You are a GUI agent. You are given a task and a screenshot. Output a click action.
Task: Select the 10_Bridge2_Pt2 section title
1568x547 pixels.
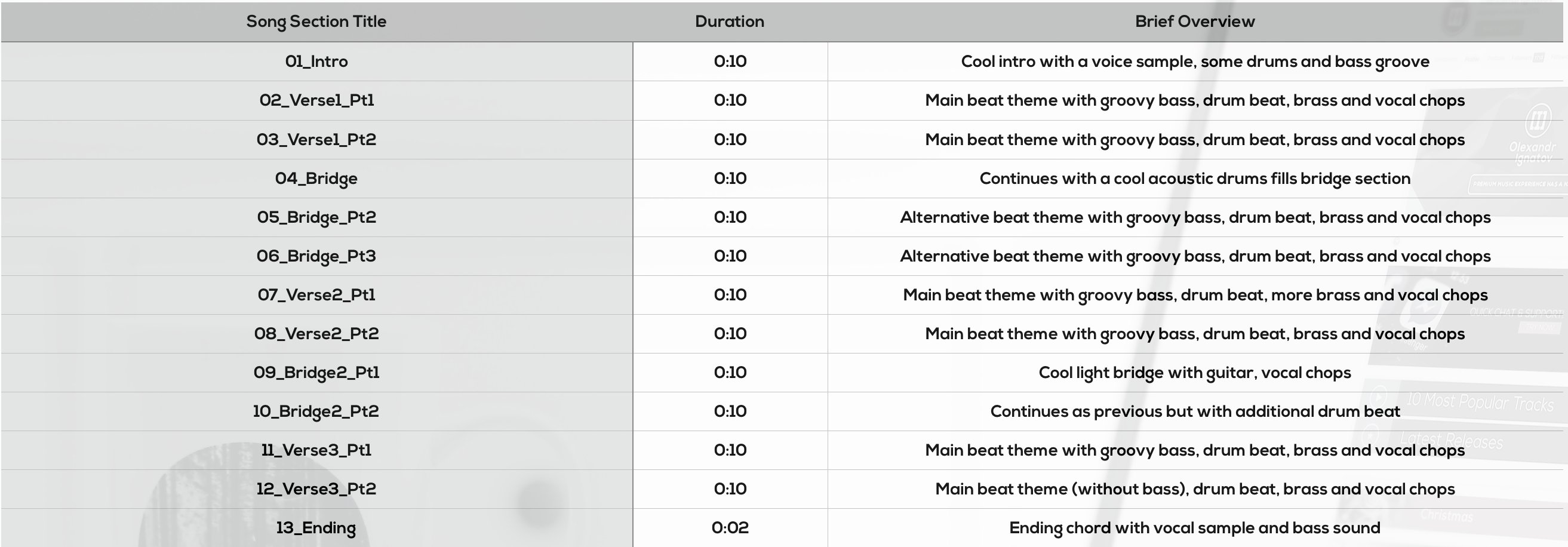[x=316, y=412]
